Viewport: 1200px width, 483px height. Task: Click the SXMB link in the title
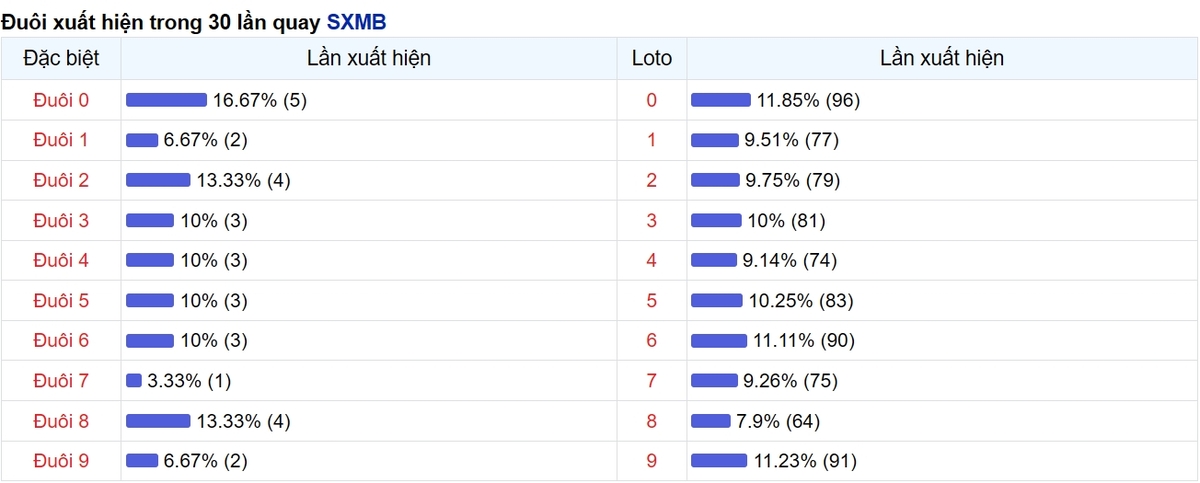[x=356, y=21]
